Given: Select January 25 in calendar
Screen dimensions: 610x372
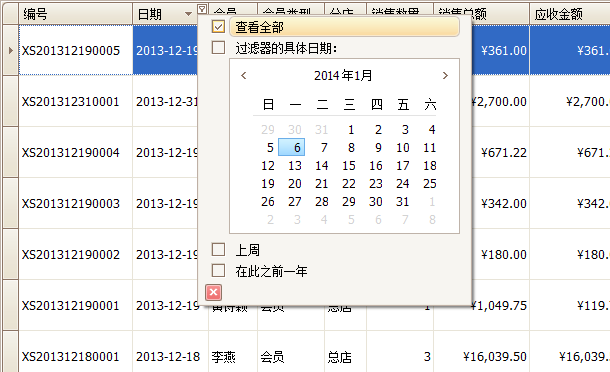Looking at the screenshot, I should pyautogui.click(x=430, y=184).
